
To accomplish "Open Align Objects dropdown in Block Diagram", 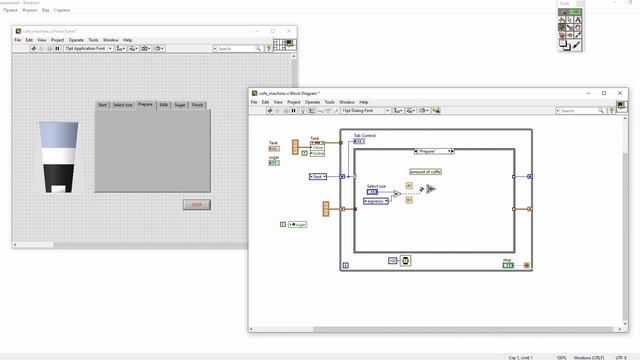I will 398,111.
